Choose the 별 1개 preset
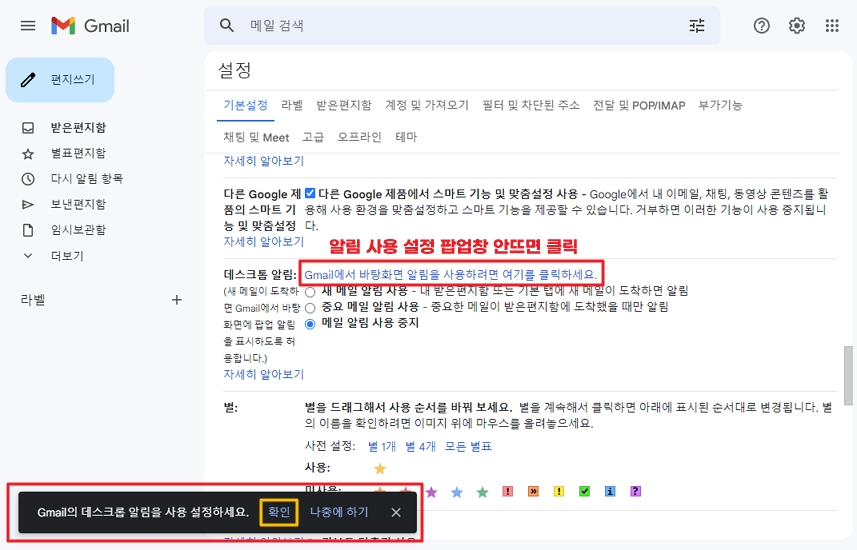 pos(382,447)
